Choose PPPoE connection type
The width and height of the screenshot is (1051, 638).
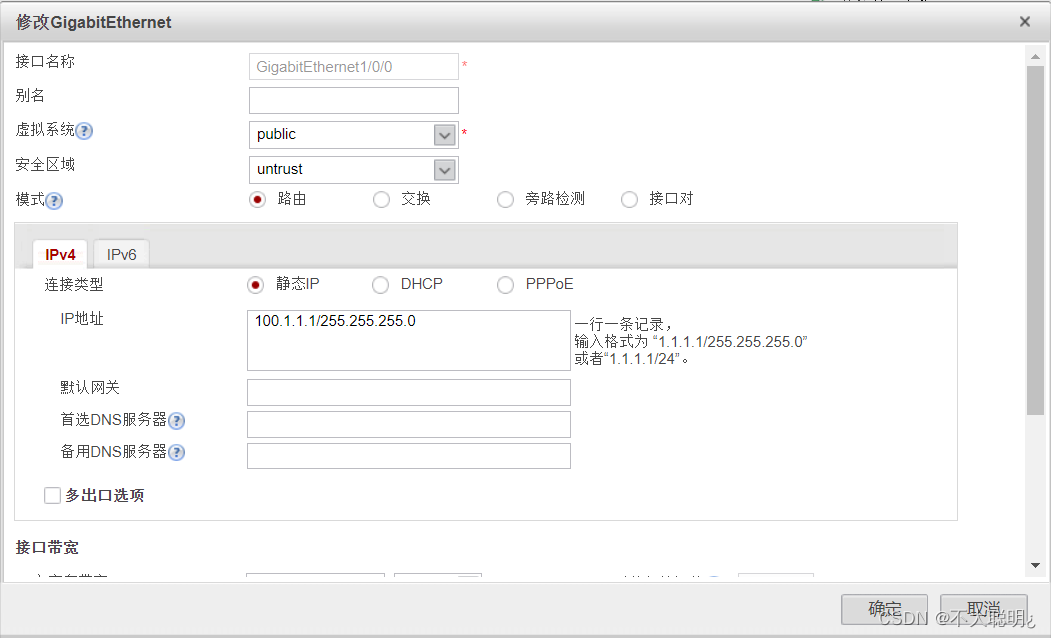[x=505, y=285]
